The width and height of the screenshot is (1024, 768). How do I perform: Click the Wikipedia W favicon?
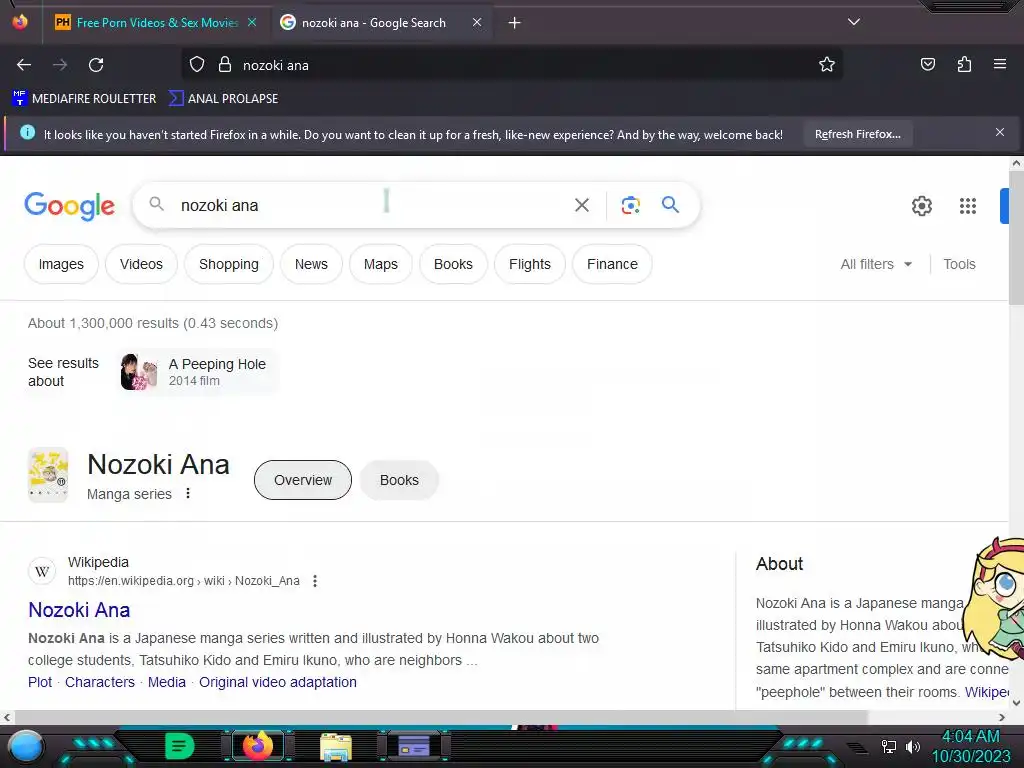coord(42,571)
